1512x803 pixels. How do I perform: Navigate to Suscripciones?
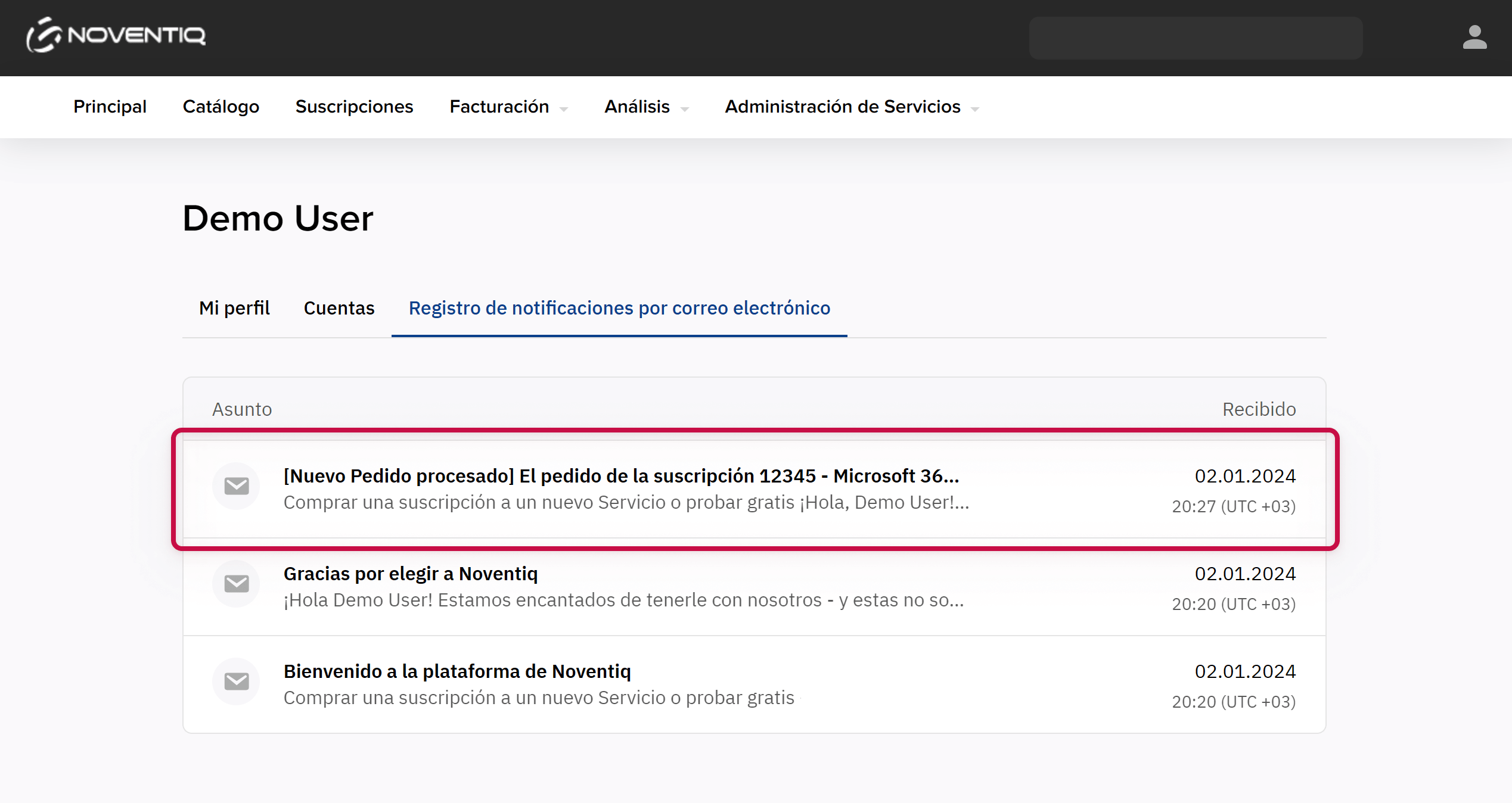[x=354, y=107]
